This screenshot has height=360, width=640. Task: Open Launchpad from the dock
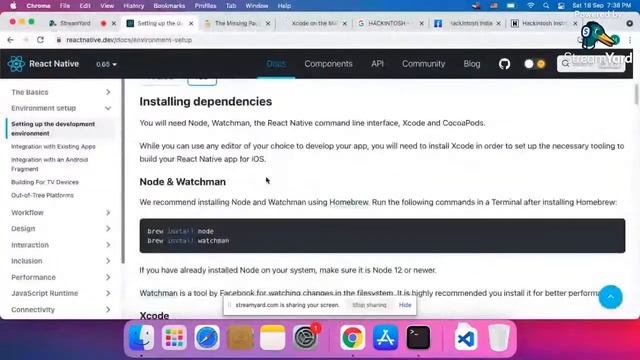pyautogui.click(x=174, y=338)
